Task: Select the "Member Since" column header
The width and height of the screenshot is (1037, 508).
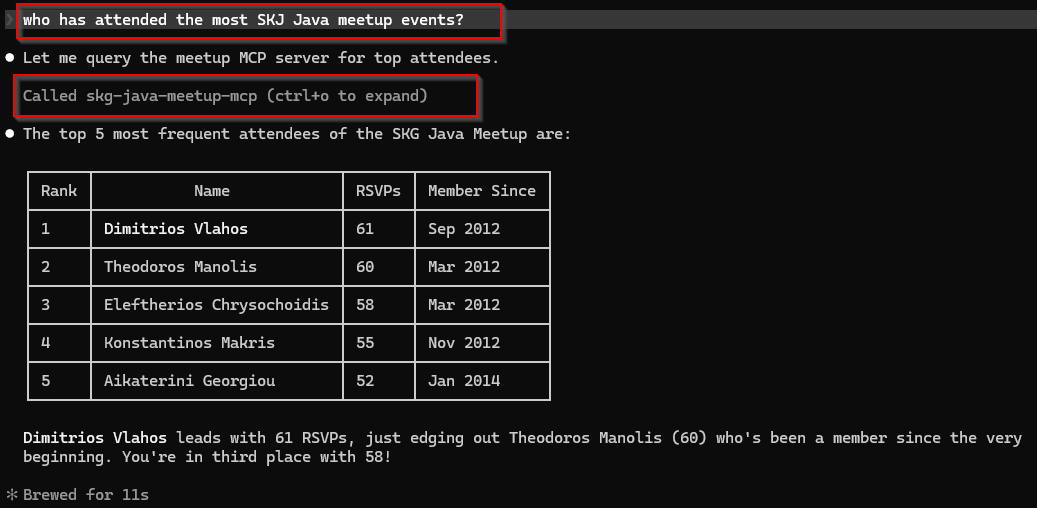Action: [481, 191]
